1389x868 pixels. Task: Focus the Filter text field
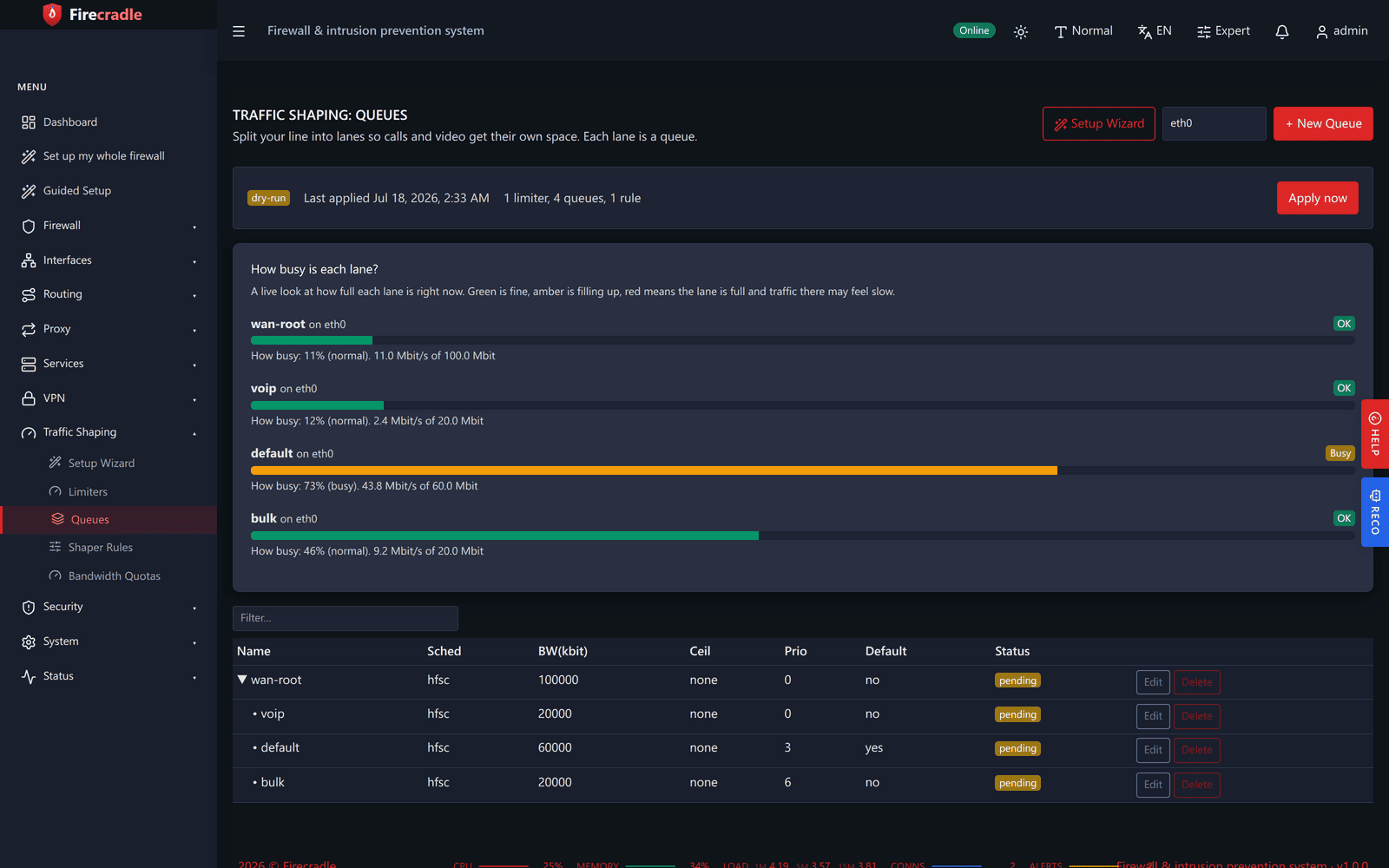tap(346, 618)
